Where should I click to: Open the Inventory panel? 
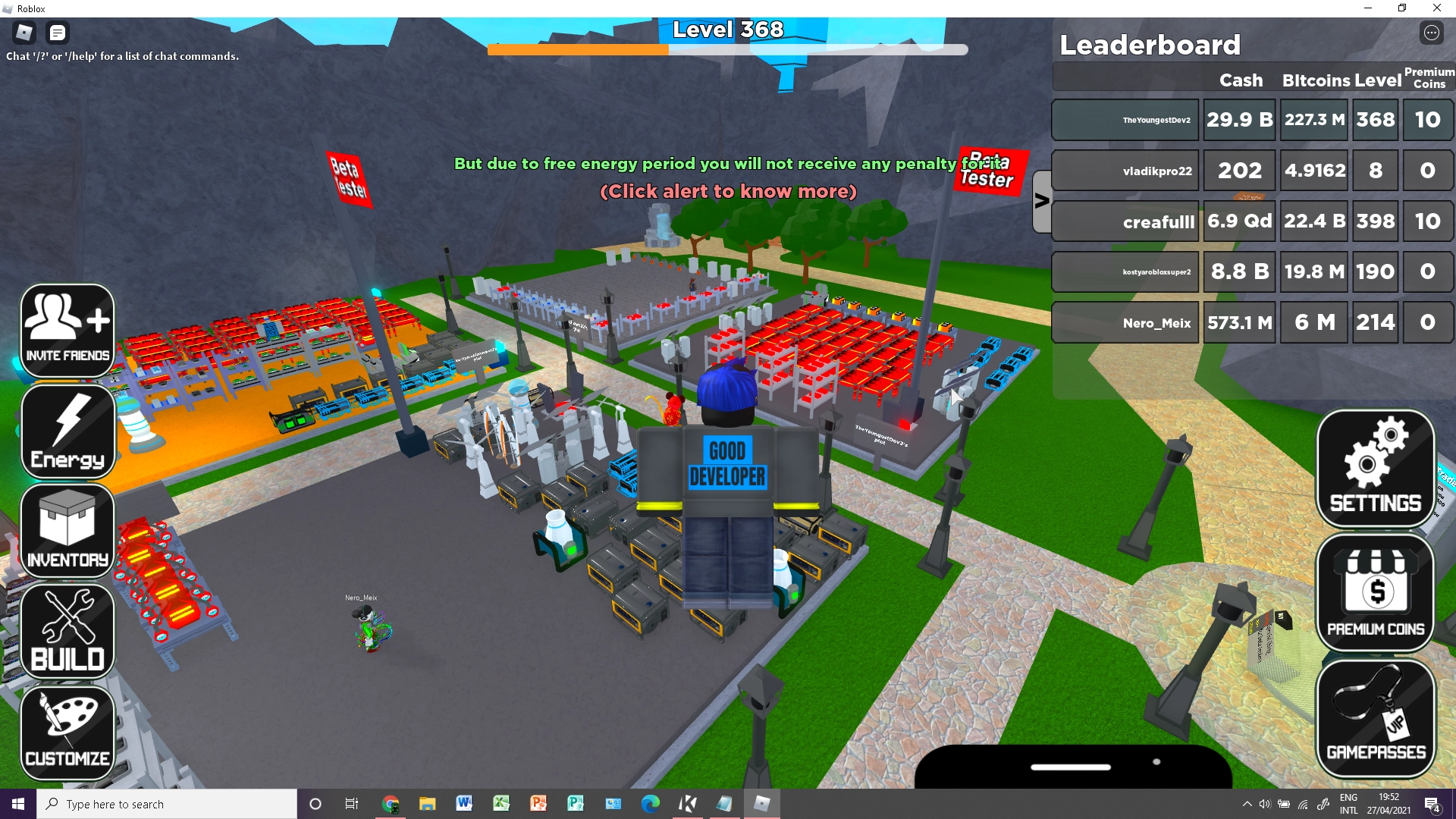(x=66, y=531)
